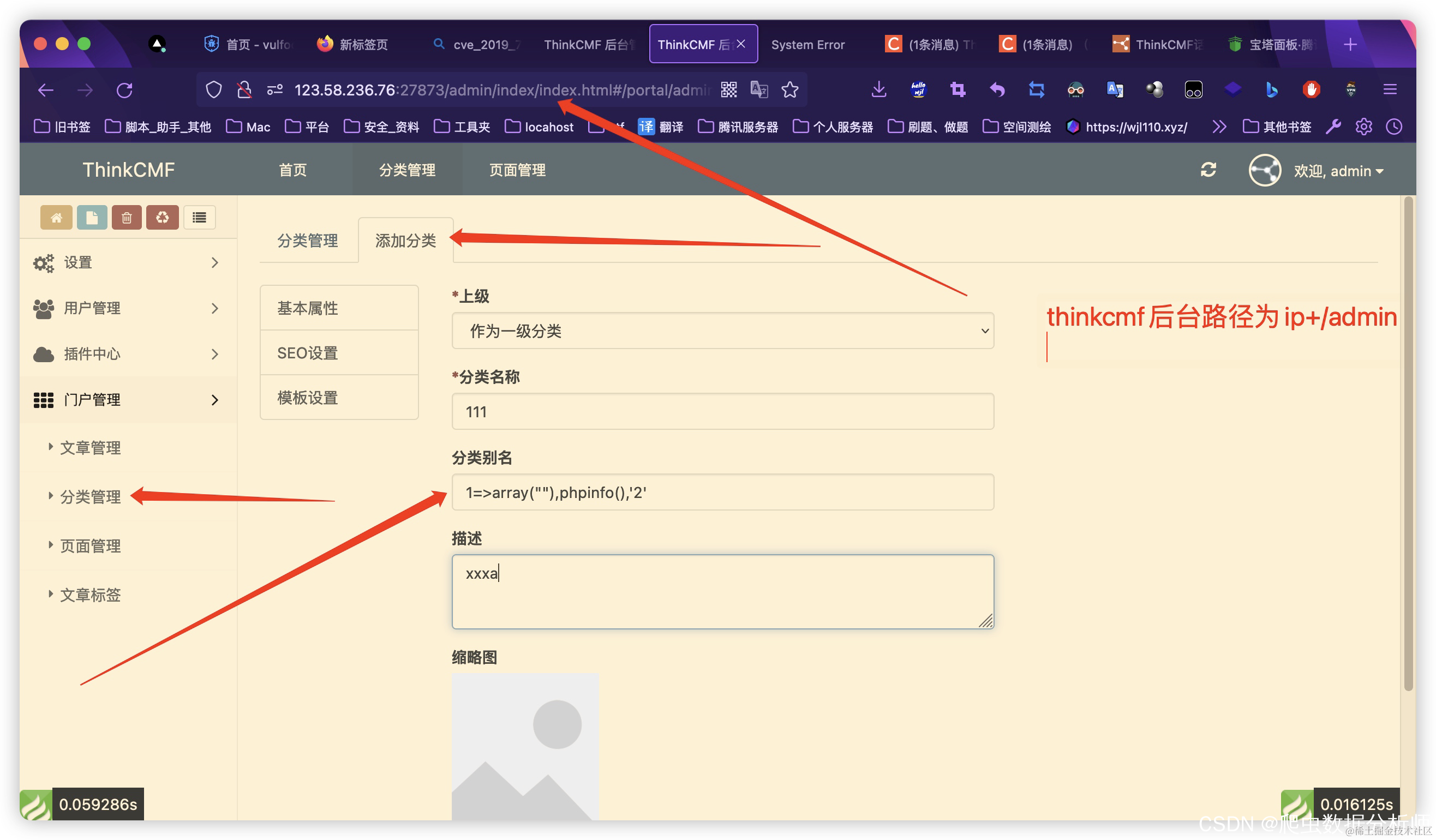1436x840 pixels.
Task: Open 页面管理 in the top navigation
Action: click(x=517, y=170)
